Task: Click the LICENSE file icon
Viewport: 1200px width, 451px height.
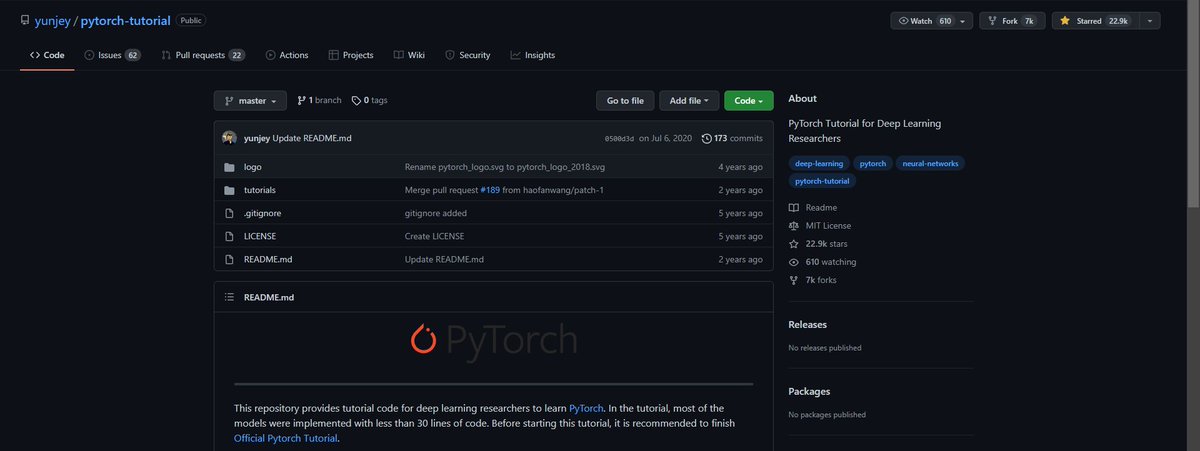Action: tap(229, 236)
